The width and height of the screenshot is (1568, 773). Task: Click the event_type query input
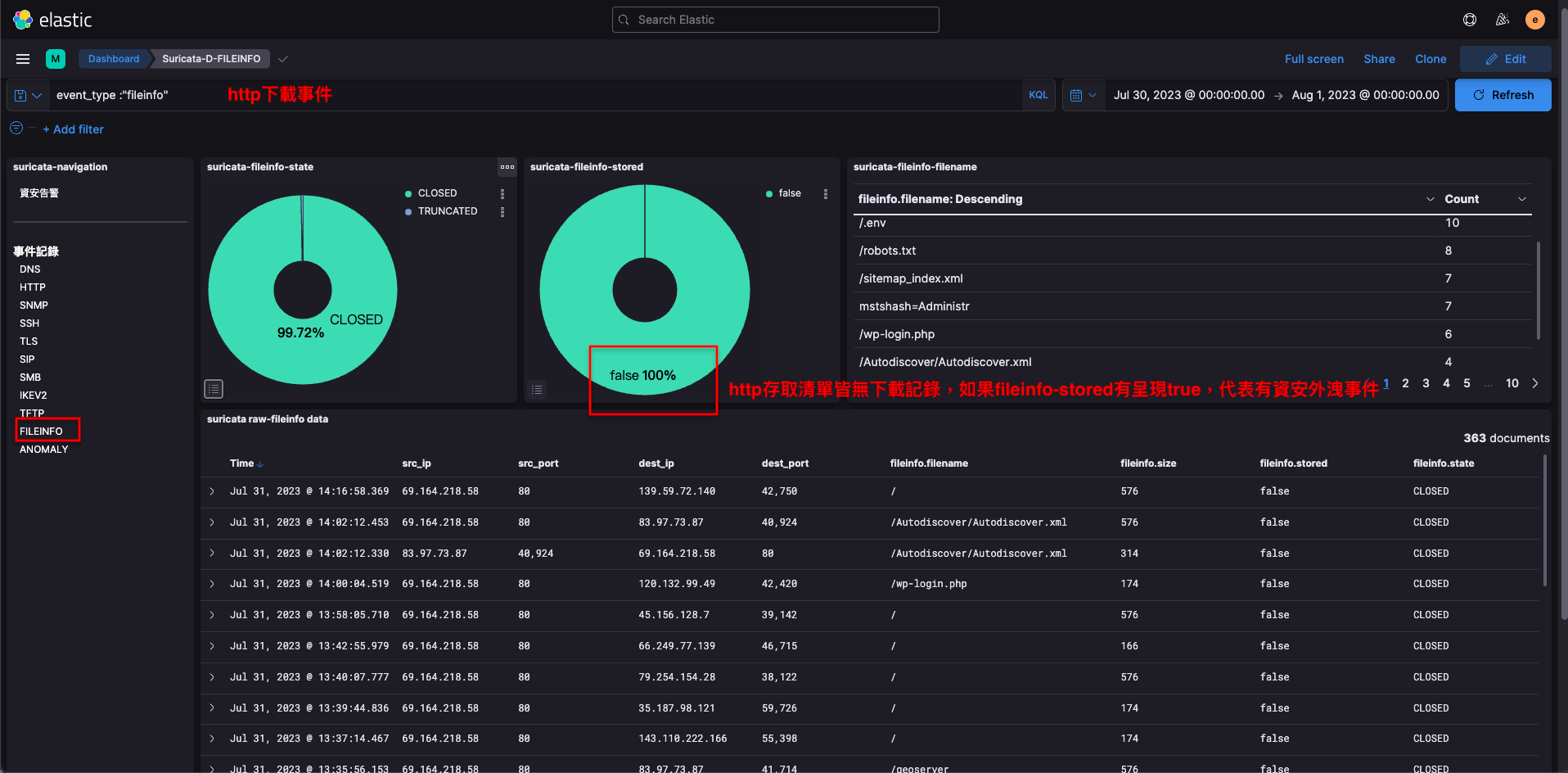[536, 95]
